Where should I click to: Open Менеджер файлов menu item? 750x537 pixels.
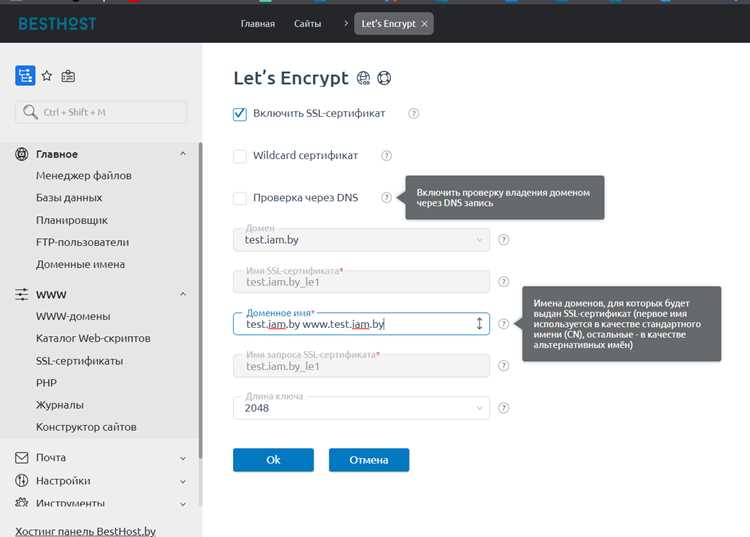(x=84, y=175)
